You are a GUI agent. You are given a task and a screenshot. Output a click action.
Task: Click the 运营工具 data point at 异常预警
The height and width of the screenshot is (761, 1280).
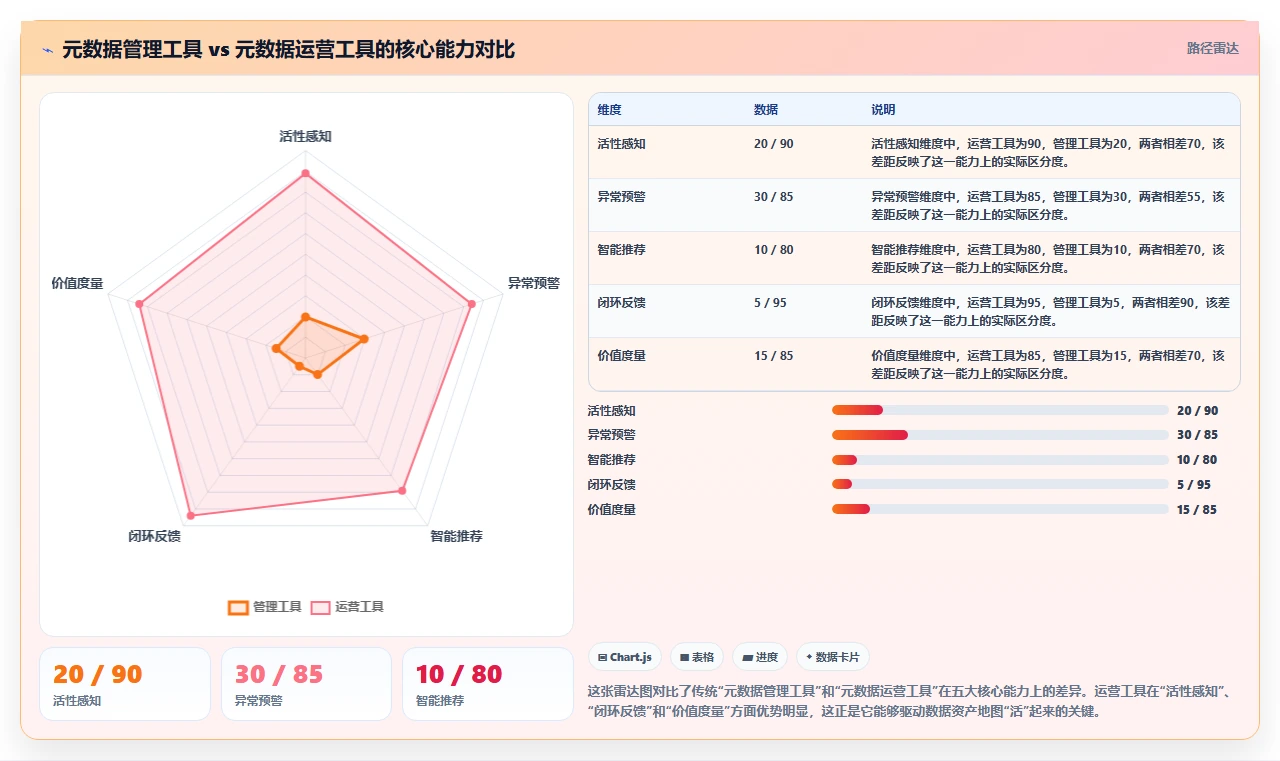pyautogui.click(x=471, y=303)
